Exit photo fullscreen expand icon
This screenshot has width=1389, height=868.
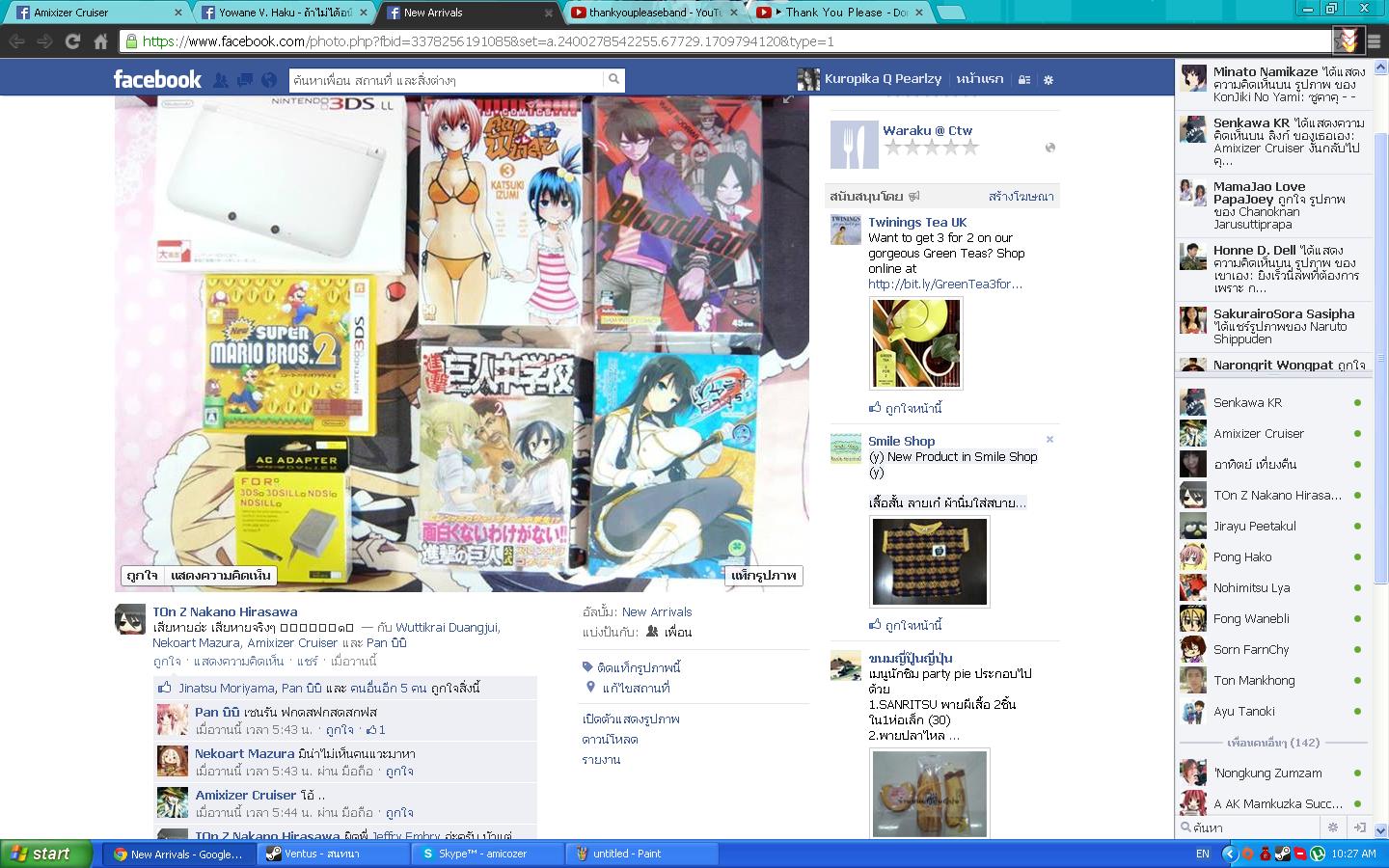[788, 98]
